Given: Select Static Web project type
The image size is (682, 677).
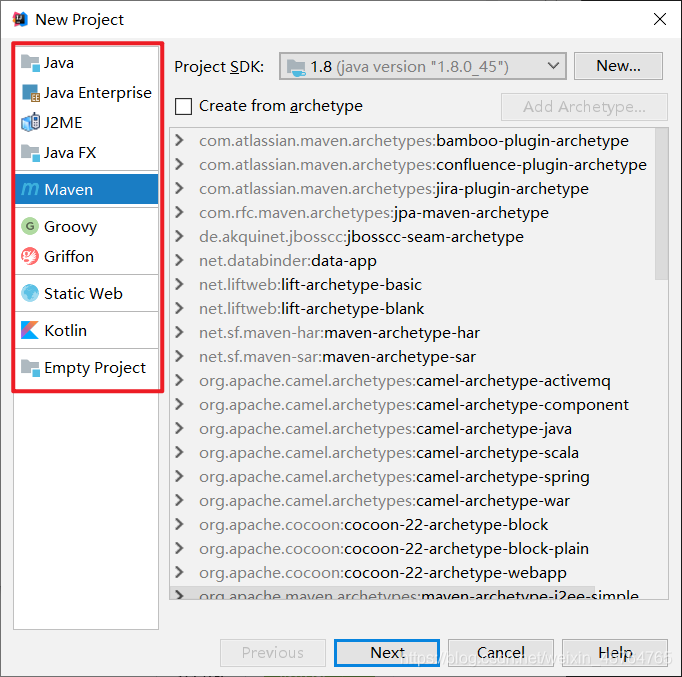Looking at the screenshot, I should [87, 293].
